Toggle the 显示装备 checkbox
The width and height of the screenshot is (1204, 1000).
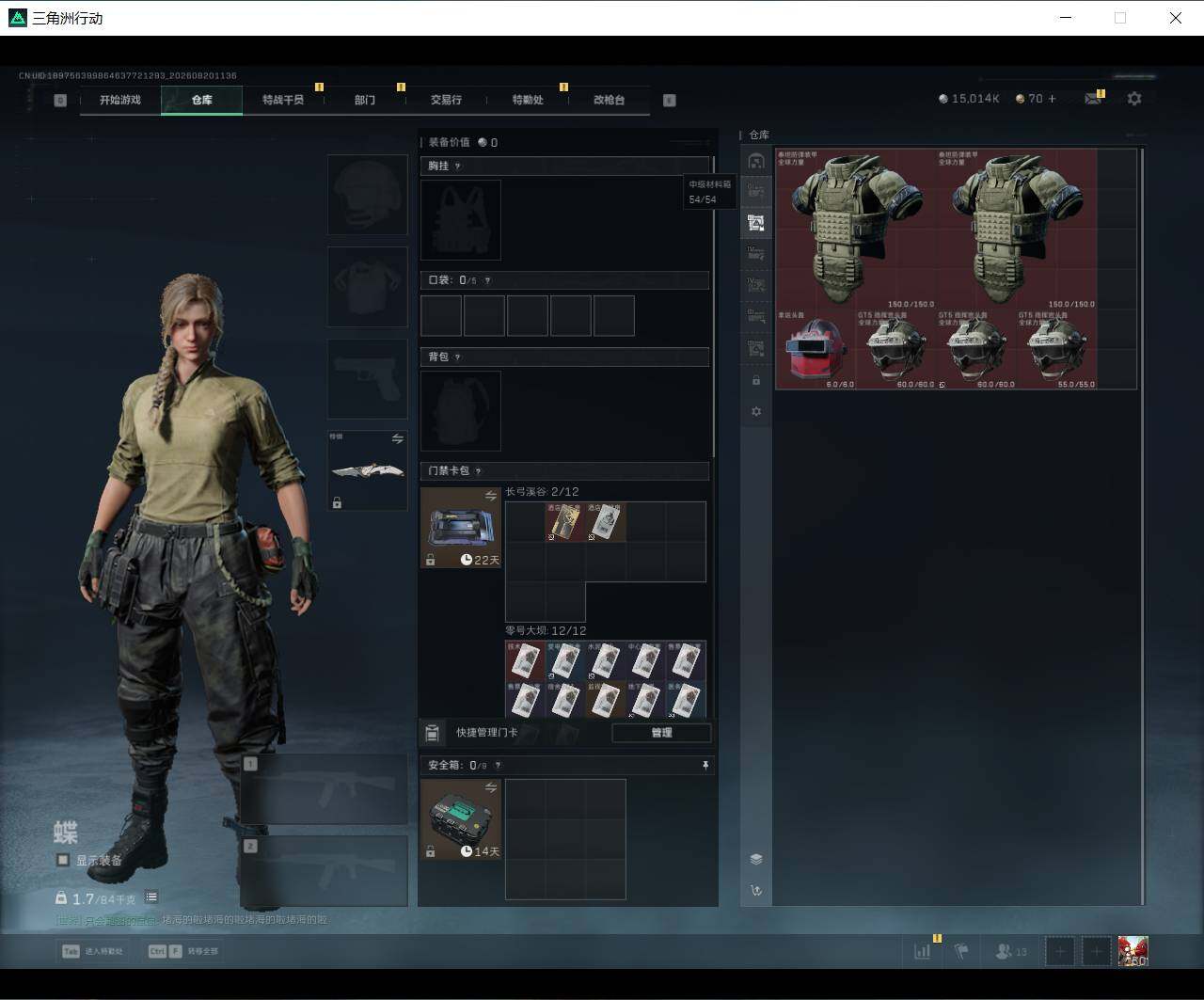[63, 860]
